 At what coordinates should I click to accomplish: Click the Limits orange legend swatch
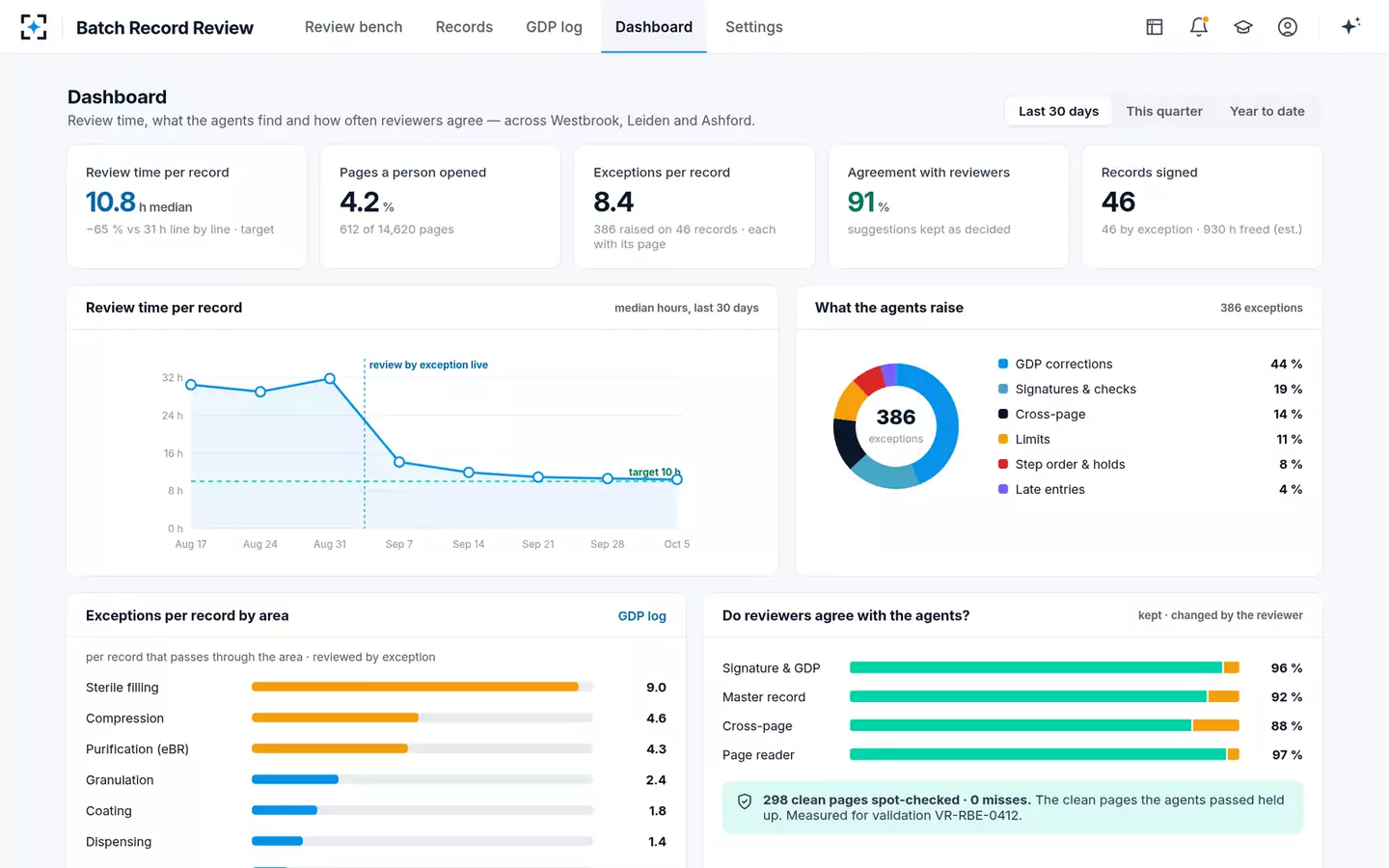pyautogui.click(x=1003, y=439)
